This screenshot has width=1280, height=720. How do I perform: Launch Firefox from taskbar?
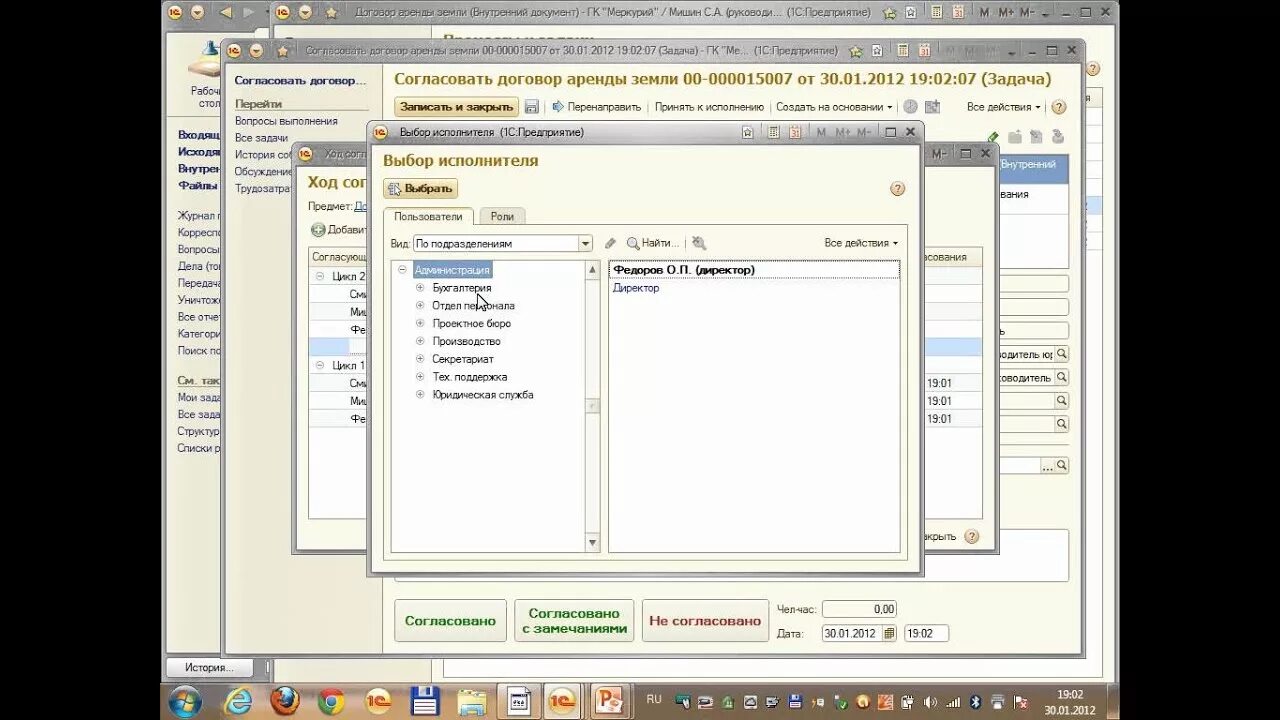tap(285, 701)
